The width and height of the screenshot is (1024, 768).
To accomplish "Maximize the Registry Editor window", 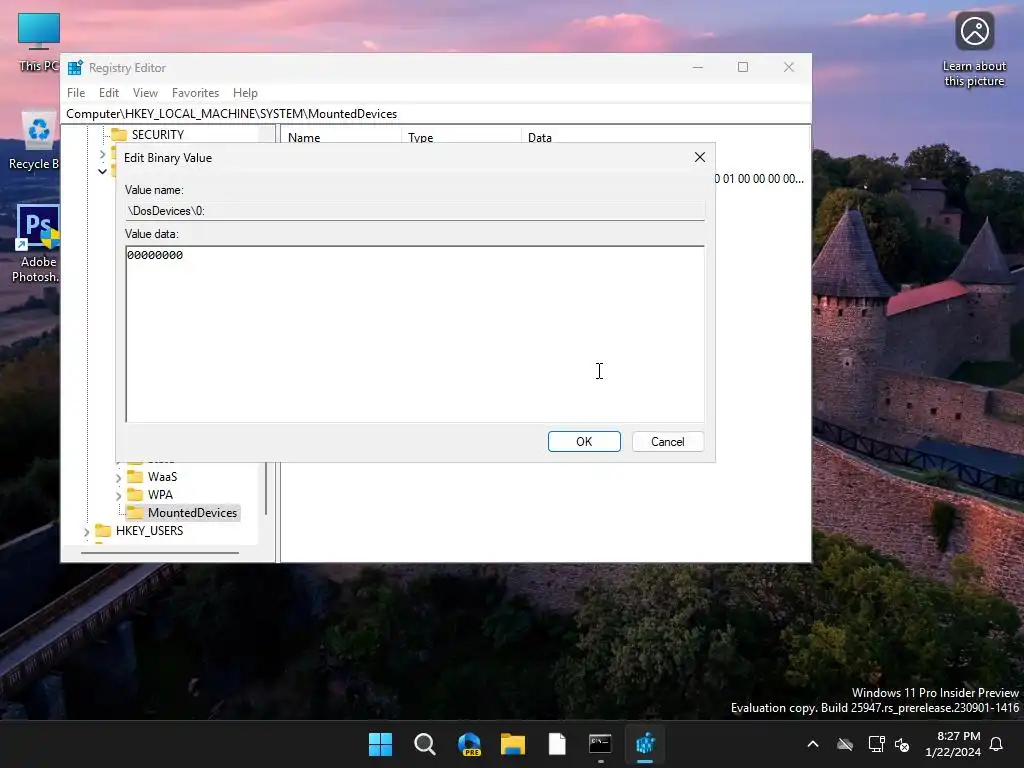I will [x=743, y=67].
